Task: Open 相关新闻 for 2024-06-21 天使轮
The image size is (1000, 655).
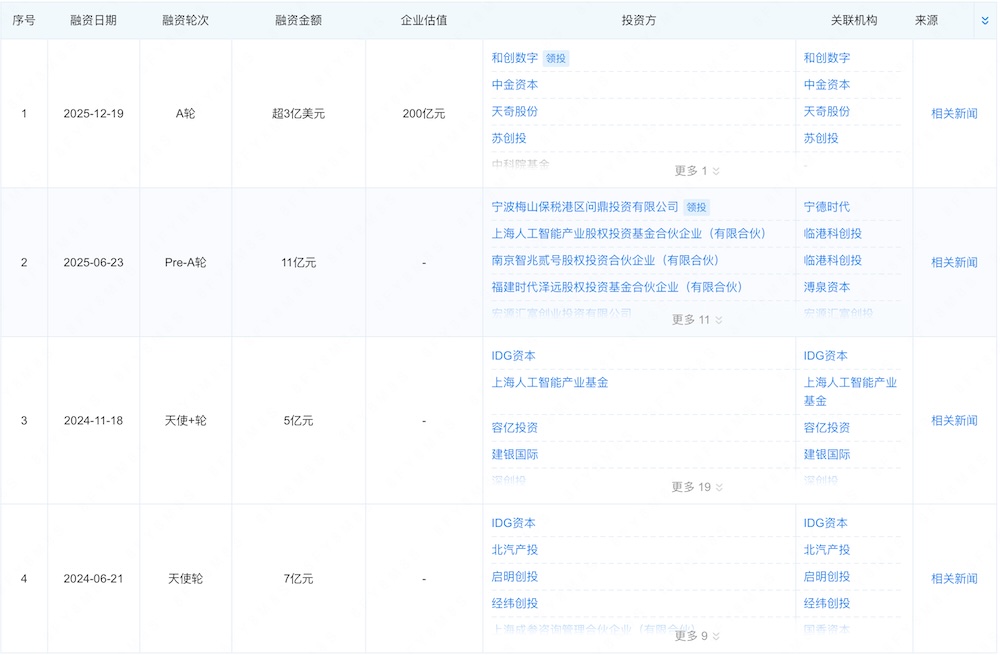Action: 954,578
